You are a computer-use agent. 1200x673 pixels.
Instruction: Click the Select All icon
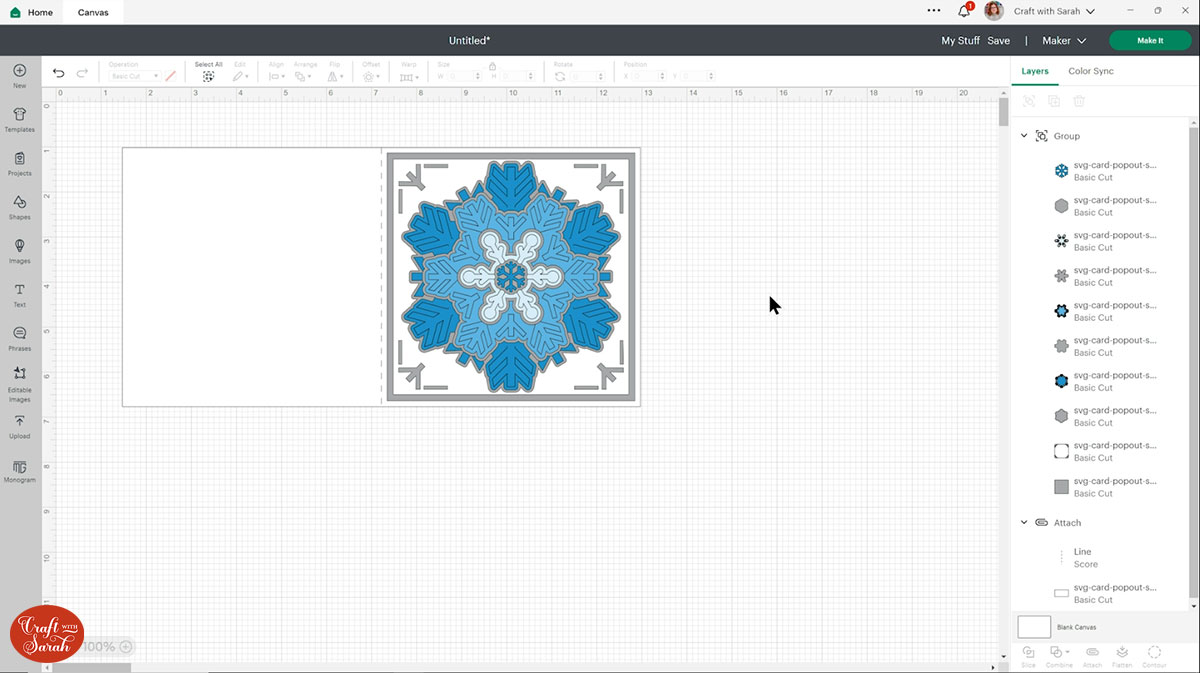point(208,76)
